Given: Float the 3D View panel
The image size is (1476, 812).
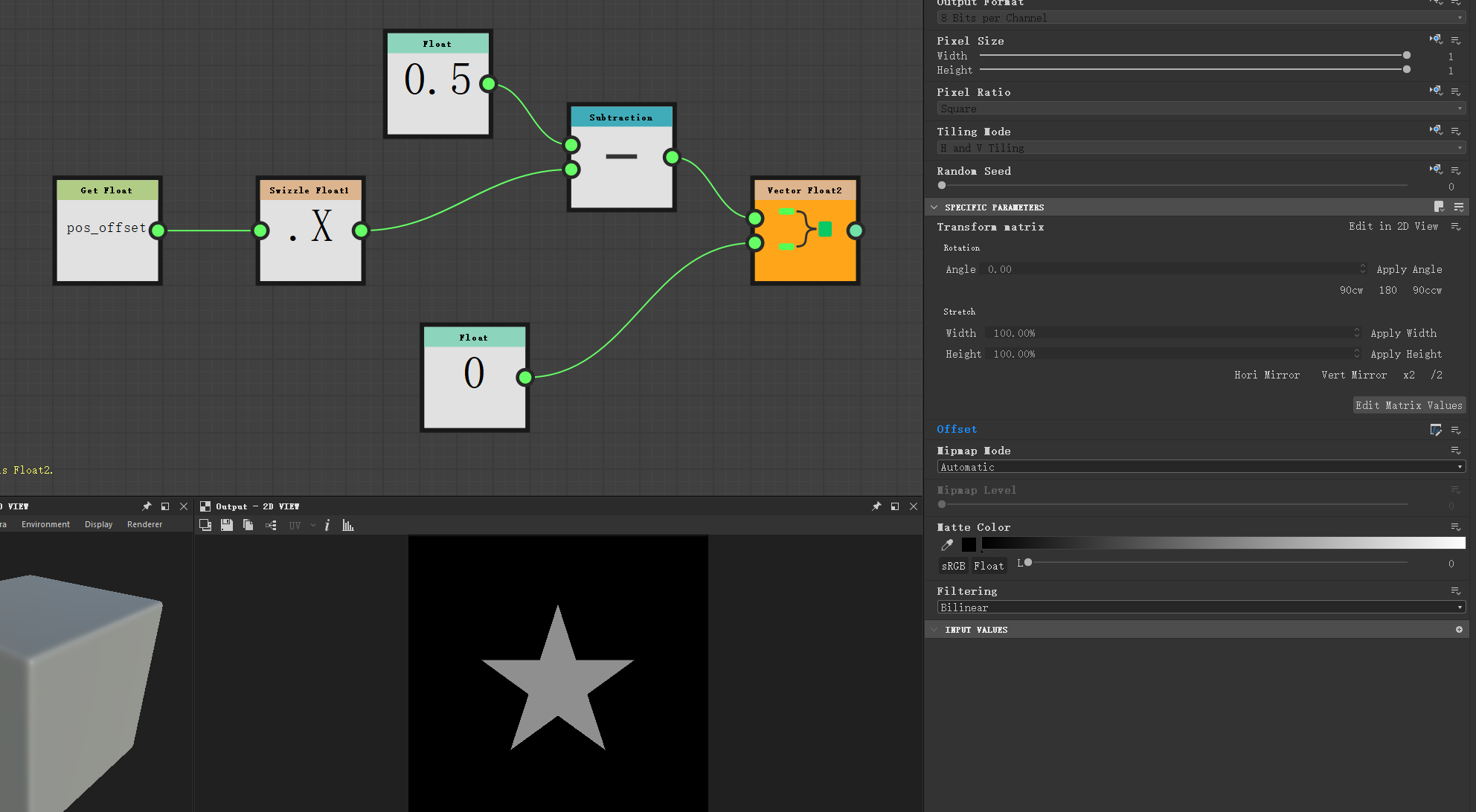Looking at the screenshot, I should [x=165, y=506].
